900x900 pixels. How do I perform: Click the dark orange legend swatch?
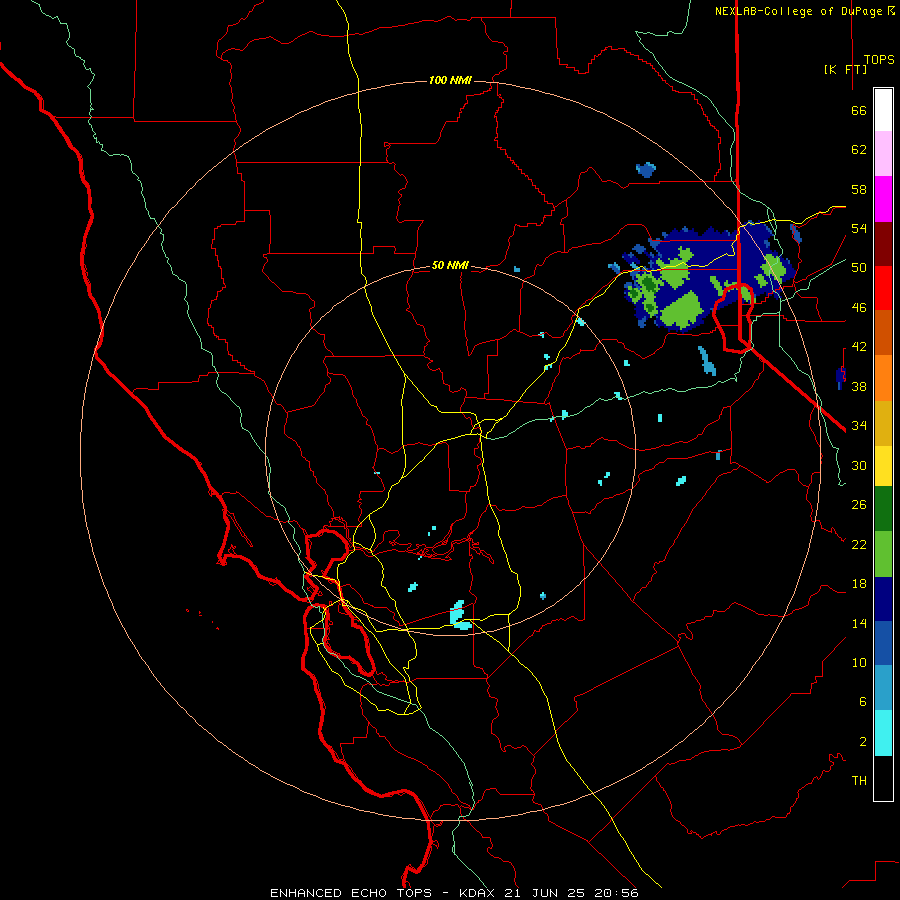883,332
